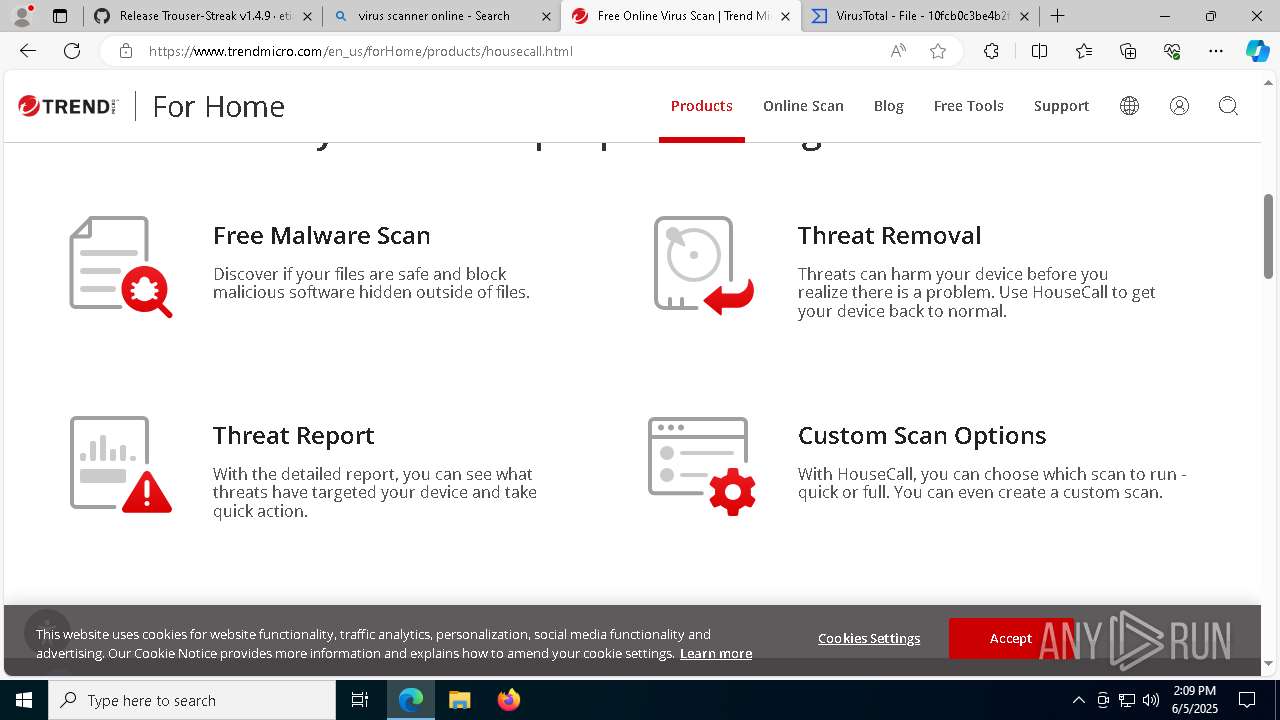Screen dimensions: 1280x720
Task: Close the GitHub Release tab
Action: [307, 16]
